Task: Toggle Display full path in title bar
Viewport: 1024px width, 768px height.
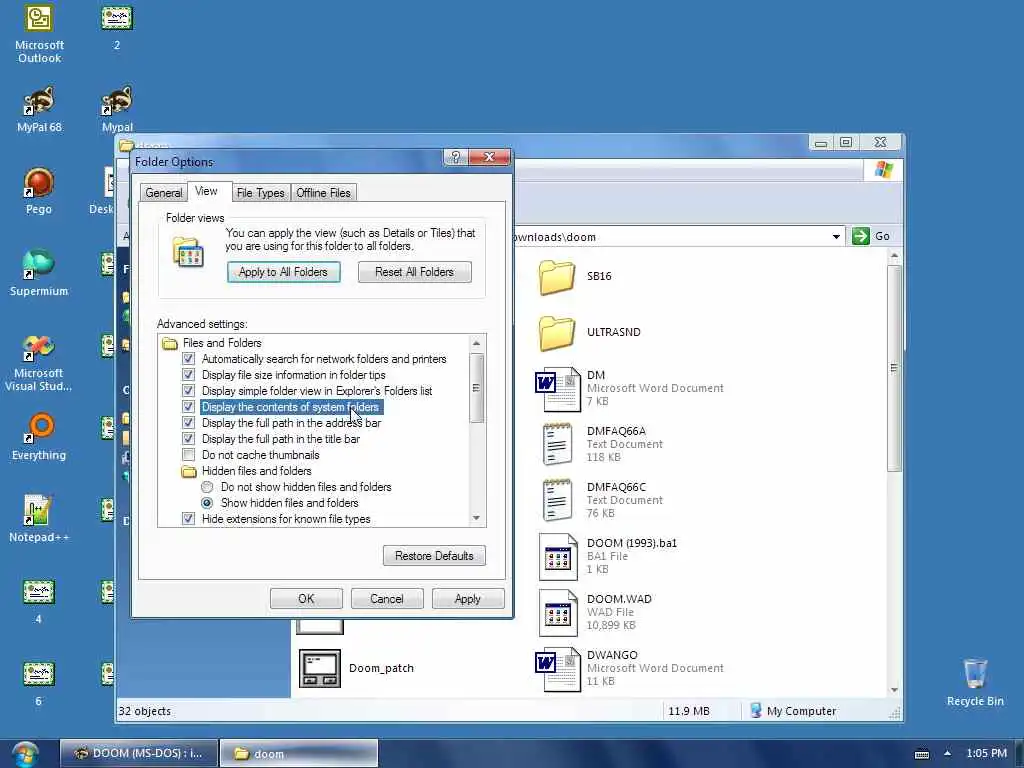Action: [188, 439]
